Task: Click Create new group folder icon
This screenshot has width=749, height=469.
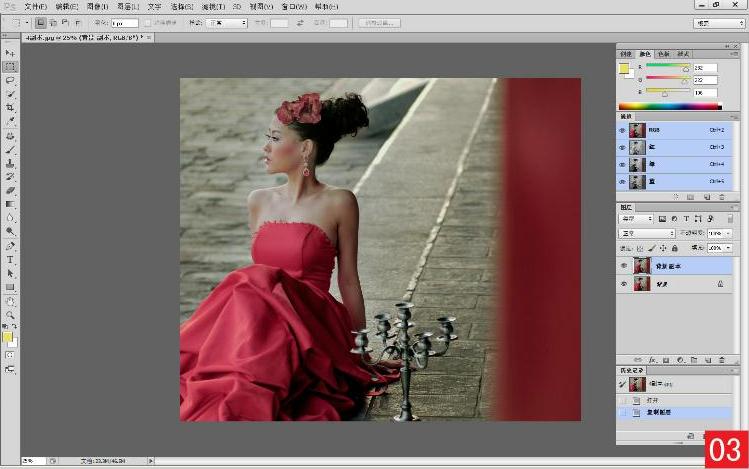Action: click(x=694, y=360)
